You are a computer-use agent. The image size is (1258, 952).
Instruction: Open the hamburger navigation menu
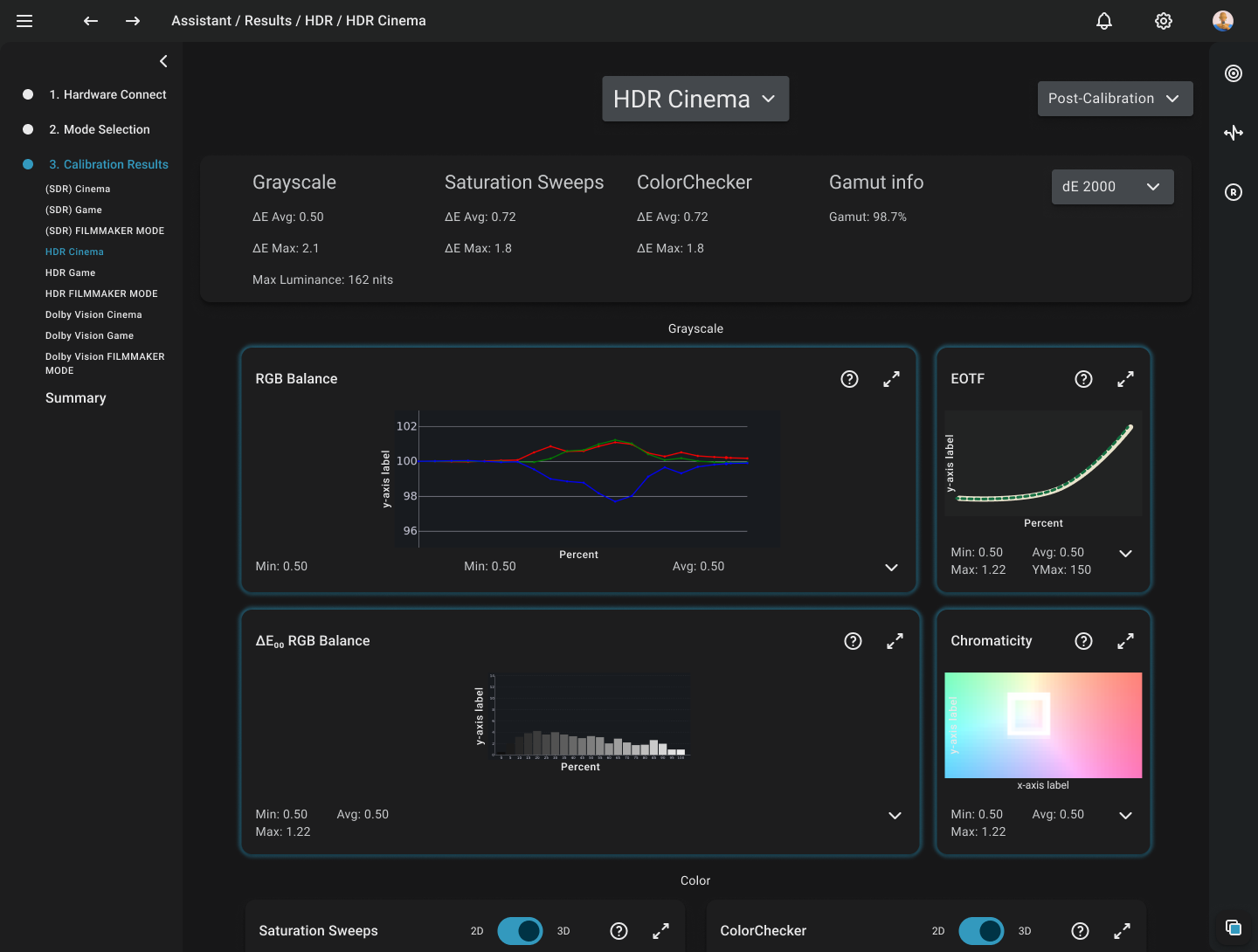pyautogui.click(x=24, y=21)
